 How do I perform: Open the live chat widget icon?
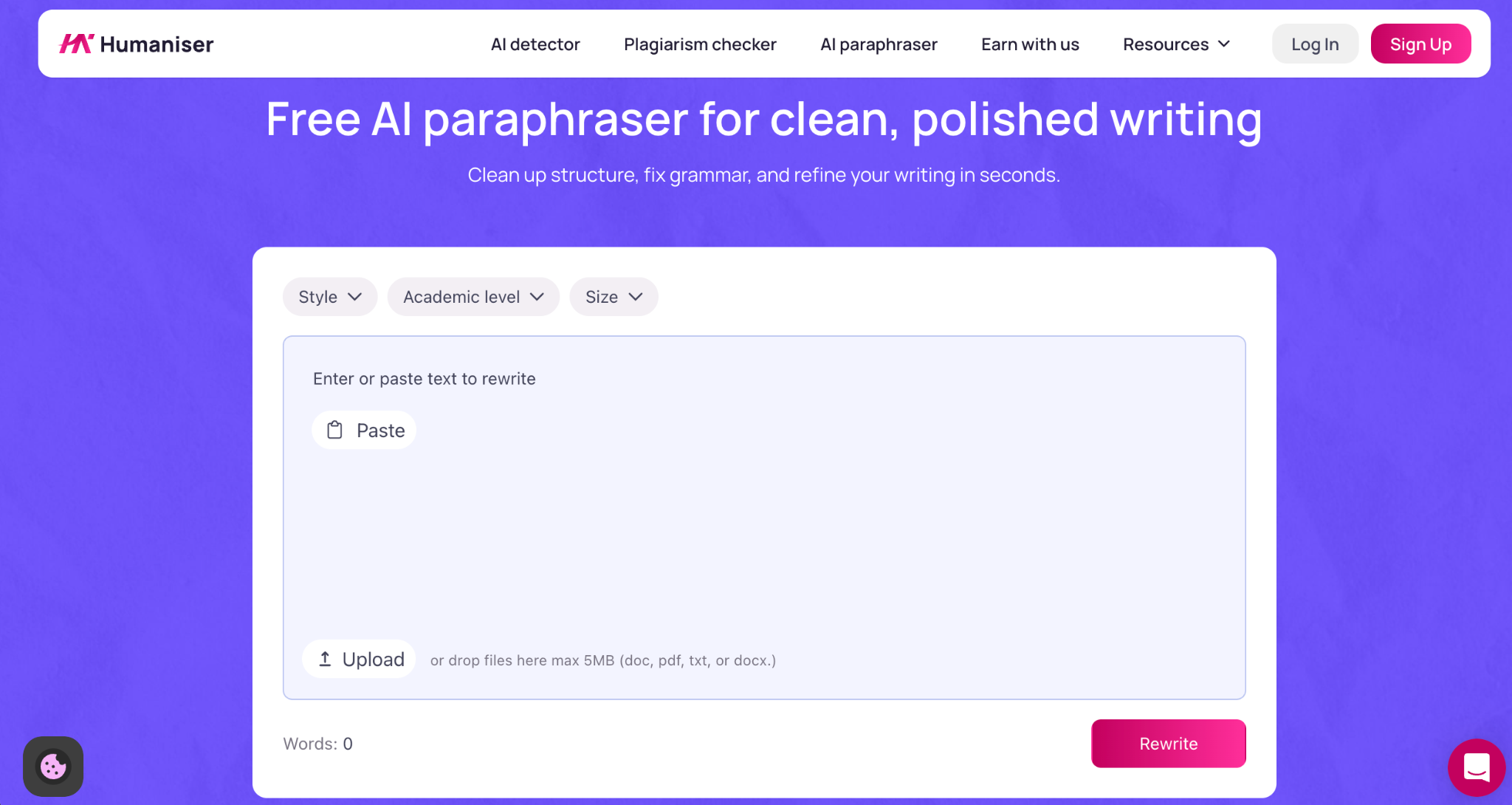coord(1477,768)
